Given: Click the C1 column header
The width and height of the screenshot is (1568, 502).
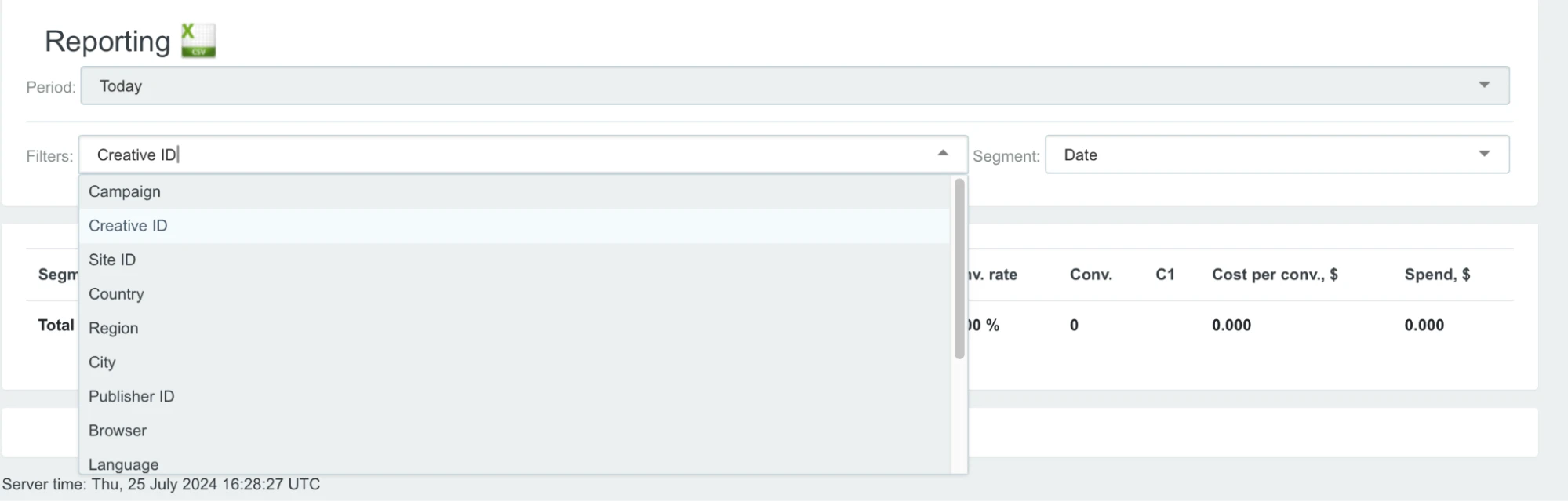Looking at the screenshot, I should (1165, 275).
